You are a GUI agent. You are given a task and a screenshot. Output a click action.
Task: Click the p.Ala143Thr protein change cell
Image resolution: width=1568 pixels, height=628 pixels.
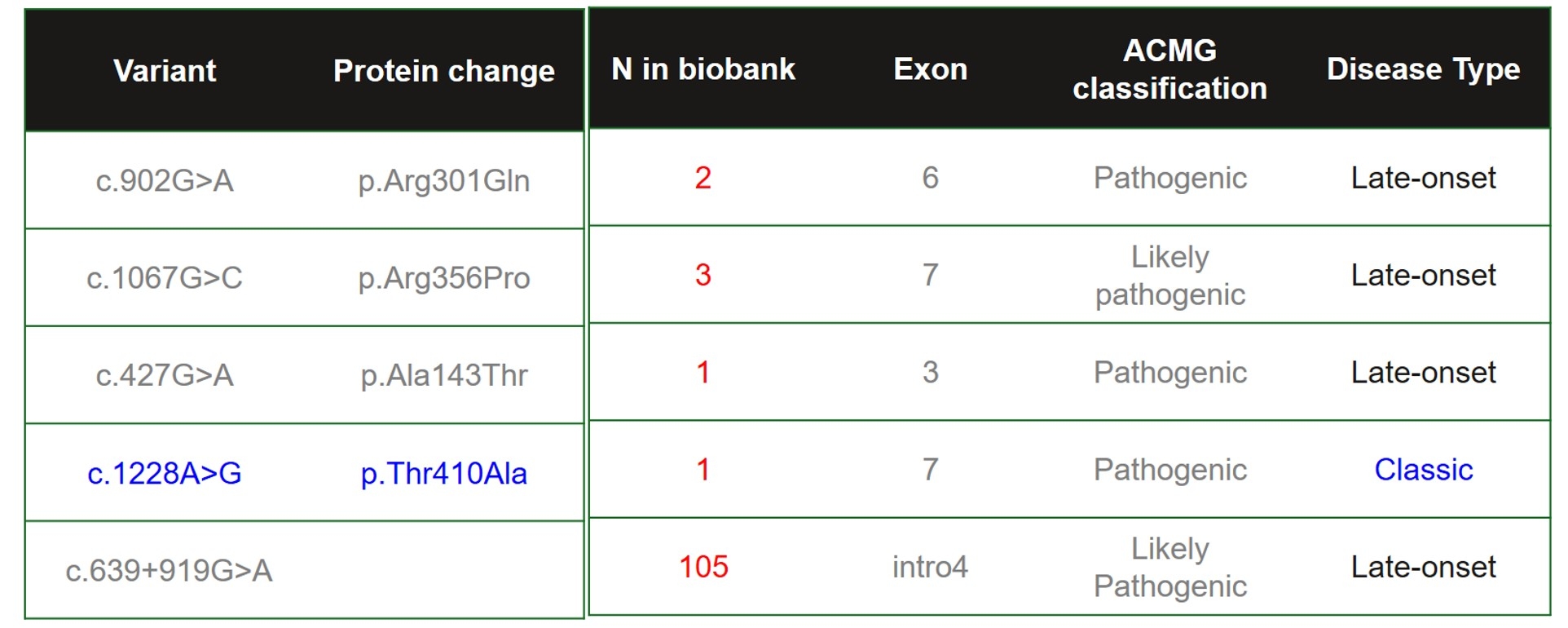[x=443, y=375]
